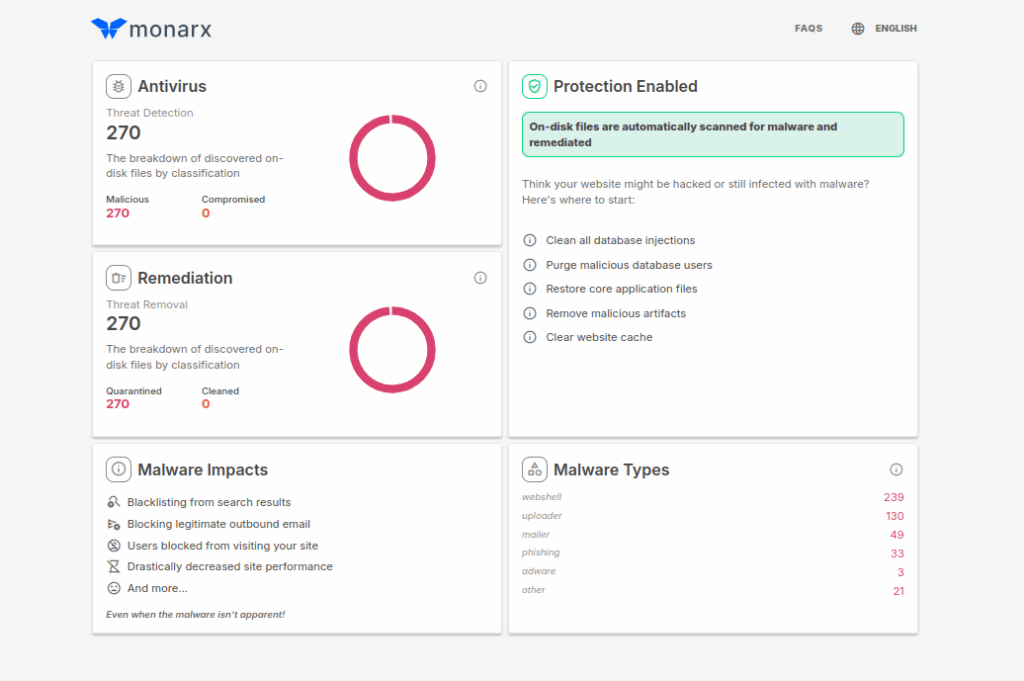Open the ENGLISH language selector
1024x681 pixels.
[x=895, y=29]
